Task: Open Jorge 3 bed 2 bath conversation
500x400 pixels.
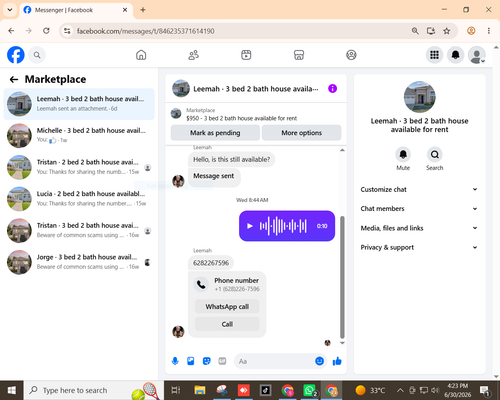Action: point(79,262)
